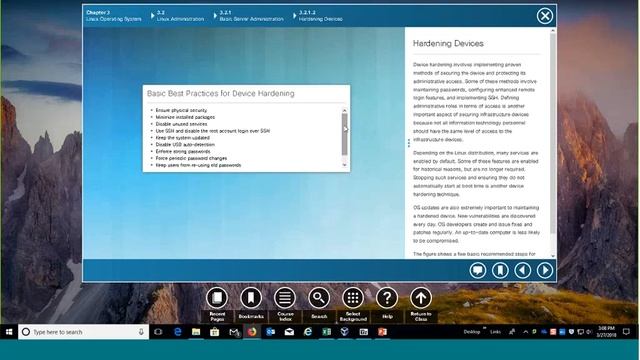This screenshot has height=360, width=640.
Task: Click scroll down arrow of text panel
Action: click(553, 256)
